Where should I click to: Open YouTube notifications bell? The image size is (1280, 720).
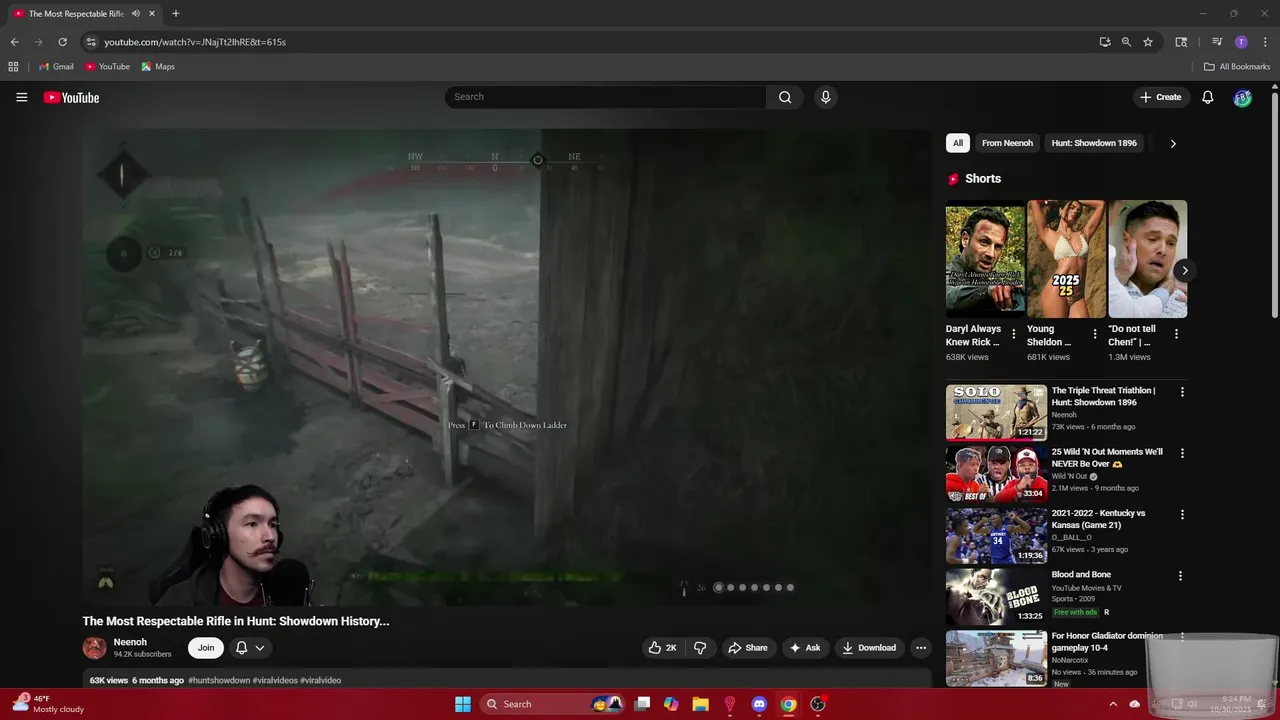coord(1207,97)
